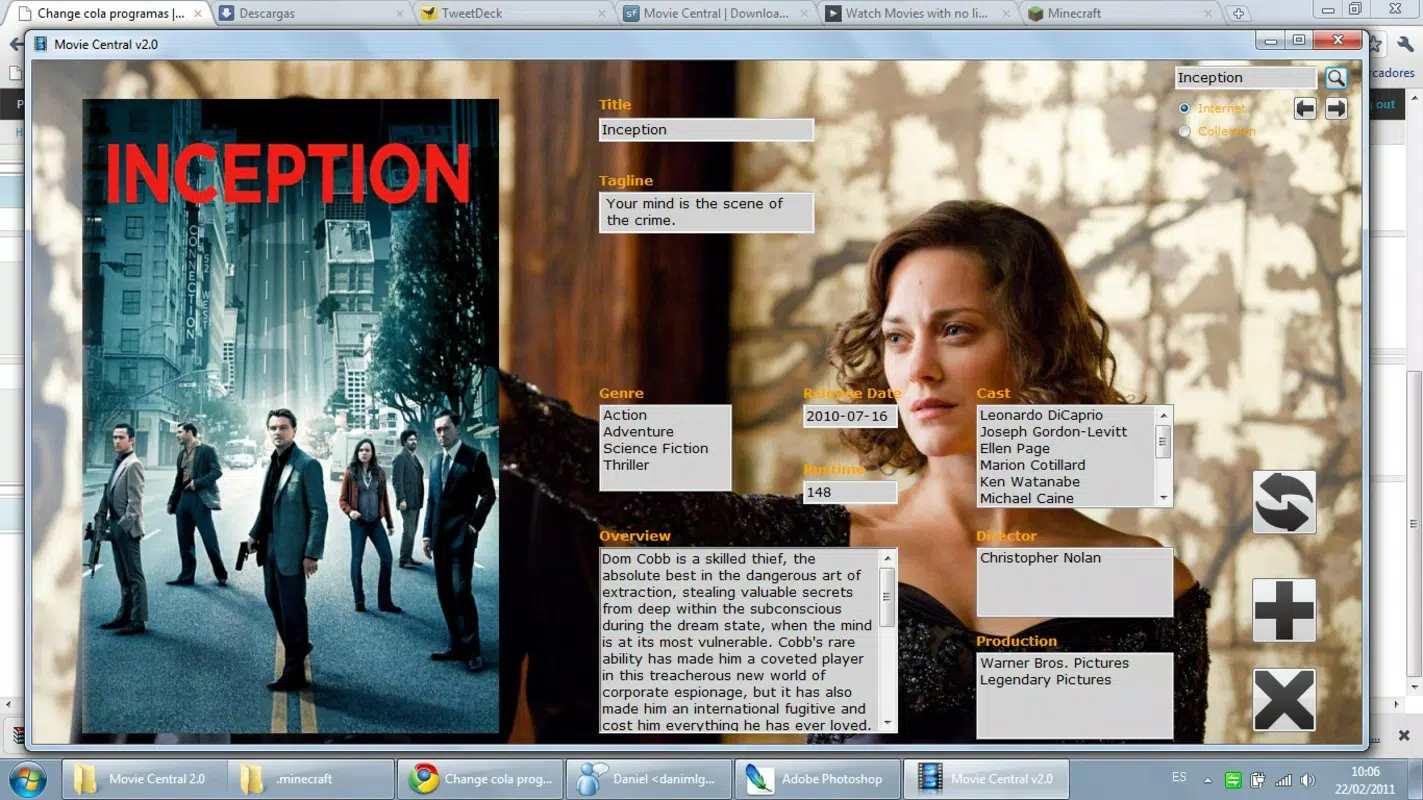The width and height of the screenshot is (1423, 800).
Task: Click the refresh arrows icon button
Action: pos(1284,502)
